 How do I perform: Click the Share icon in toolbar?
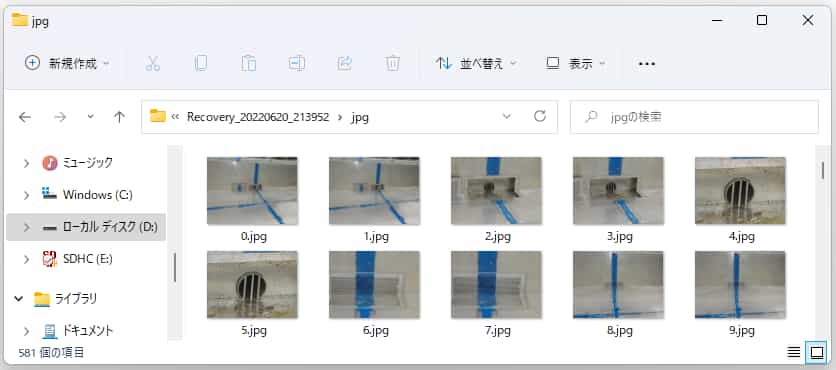(344, 63)
